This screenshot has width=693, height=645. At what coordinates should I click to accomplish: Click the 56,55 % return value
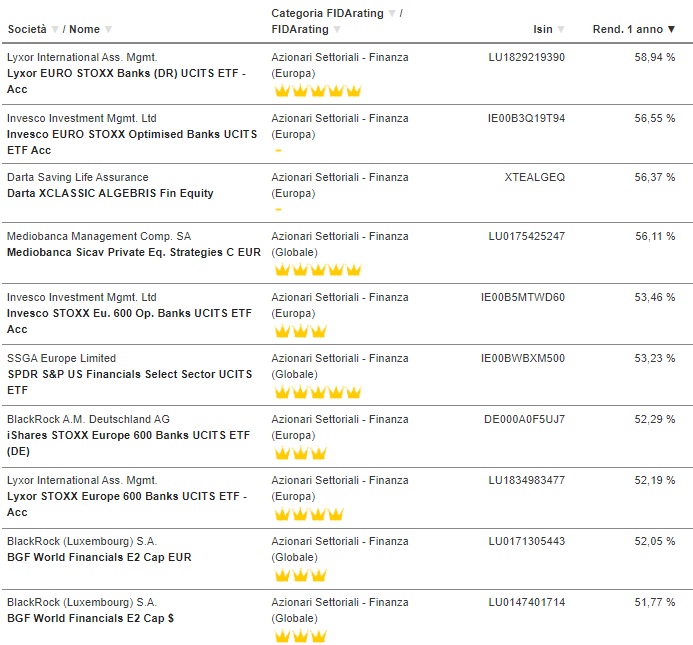pos(655,118)
